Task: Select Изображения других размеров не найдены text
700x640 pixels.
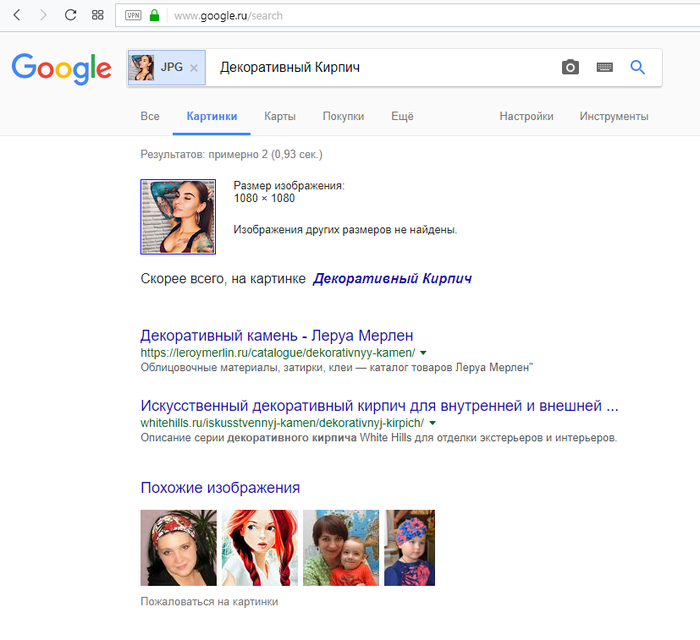Action: pos(345,230)
